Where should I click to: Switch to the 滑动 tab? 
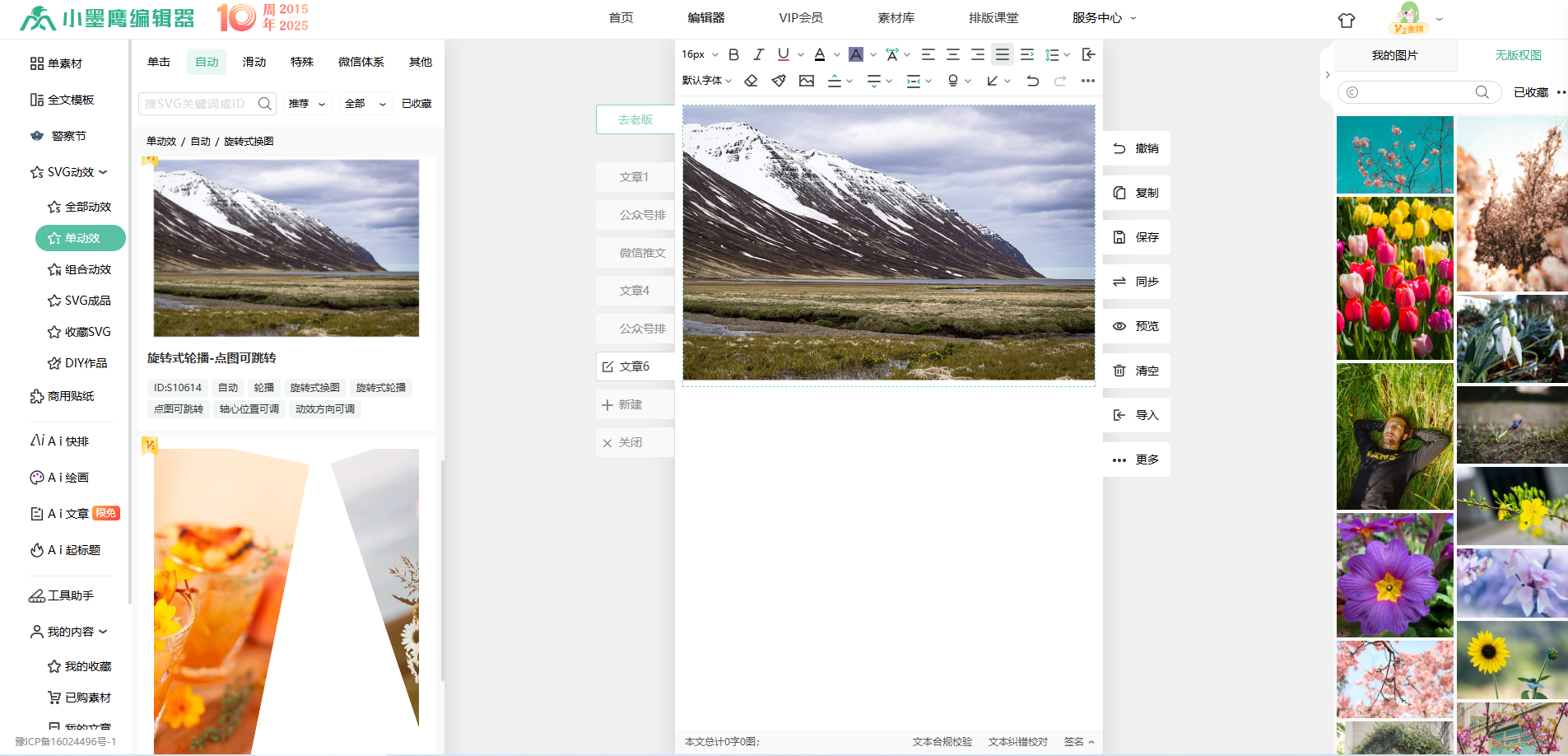(x=254, y=62)
